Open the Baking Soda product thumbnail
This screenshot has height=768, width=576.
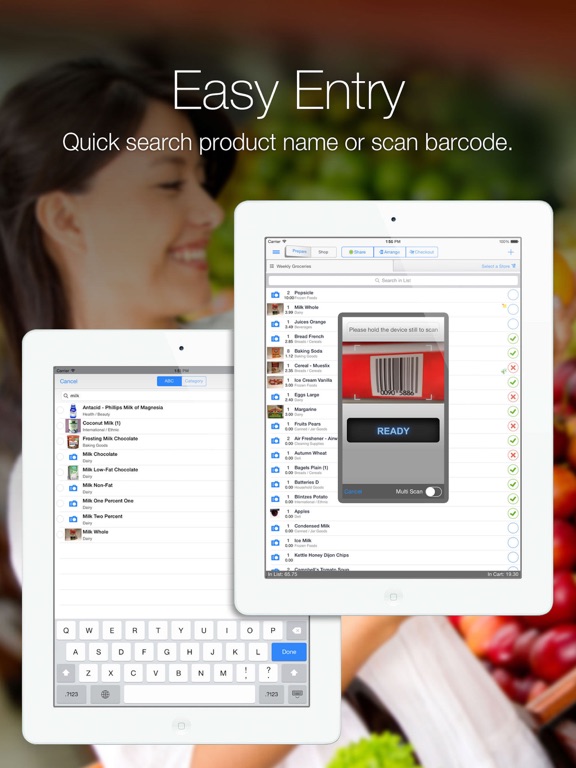(275, 353)
